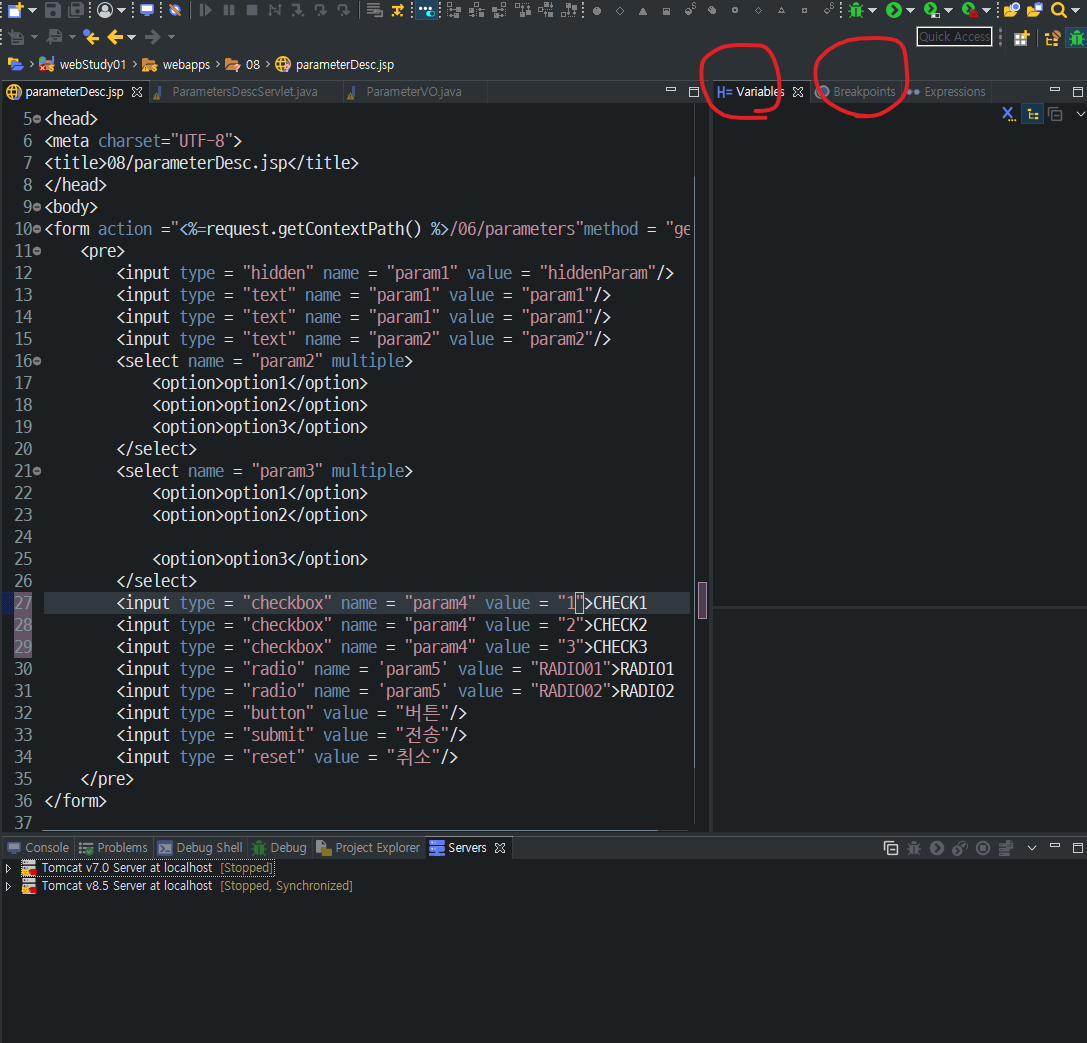Click the Save All icon
The image size is (1087, 1043).
point(76,10)
